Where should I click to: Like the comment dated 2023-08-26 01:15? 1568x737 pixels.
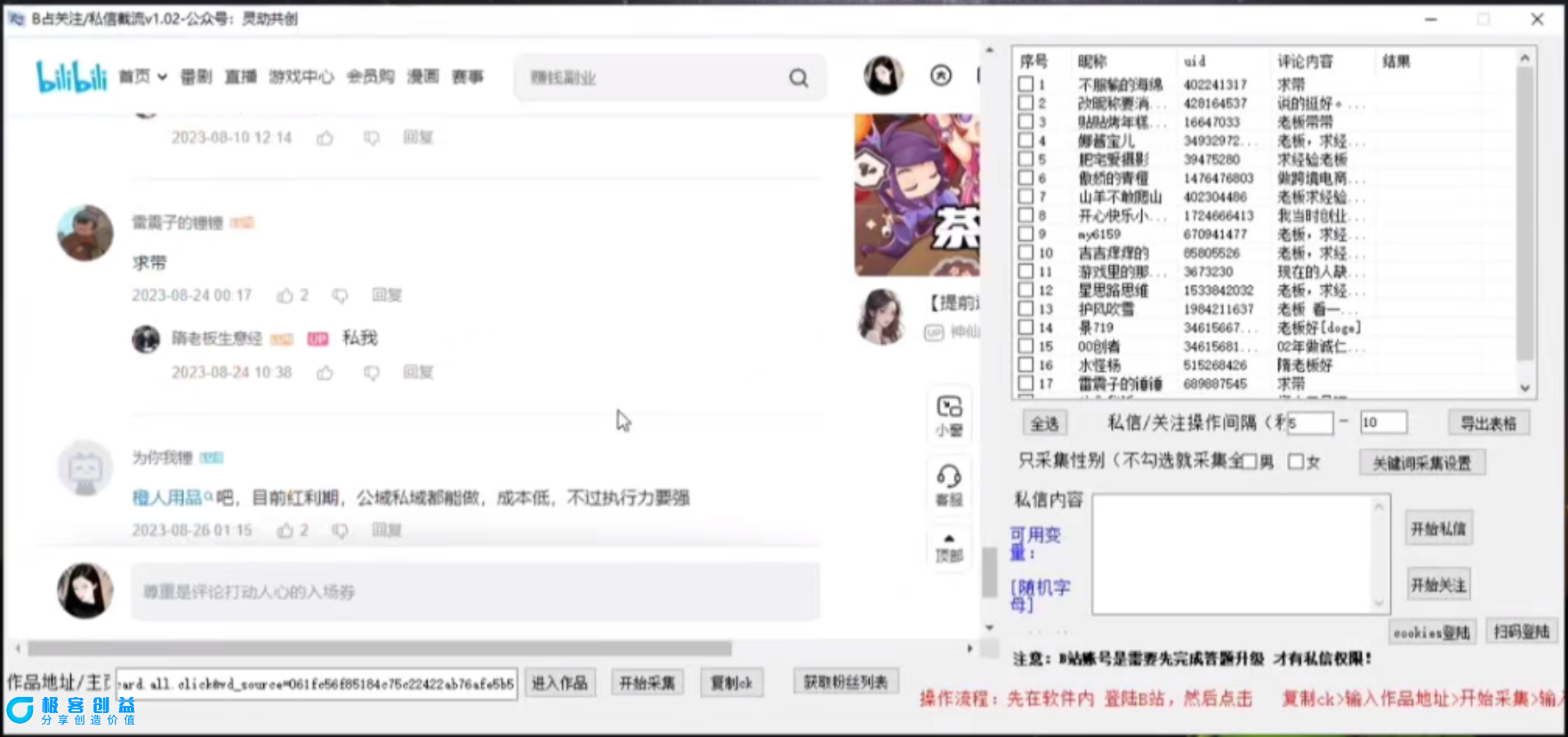[x=285, y=531]
